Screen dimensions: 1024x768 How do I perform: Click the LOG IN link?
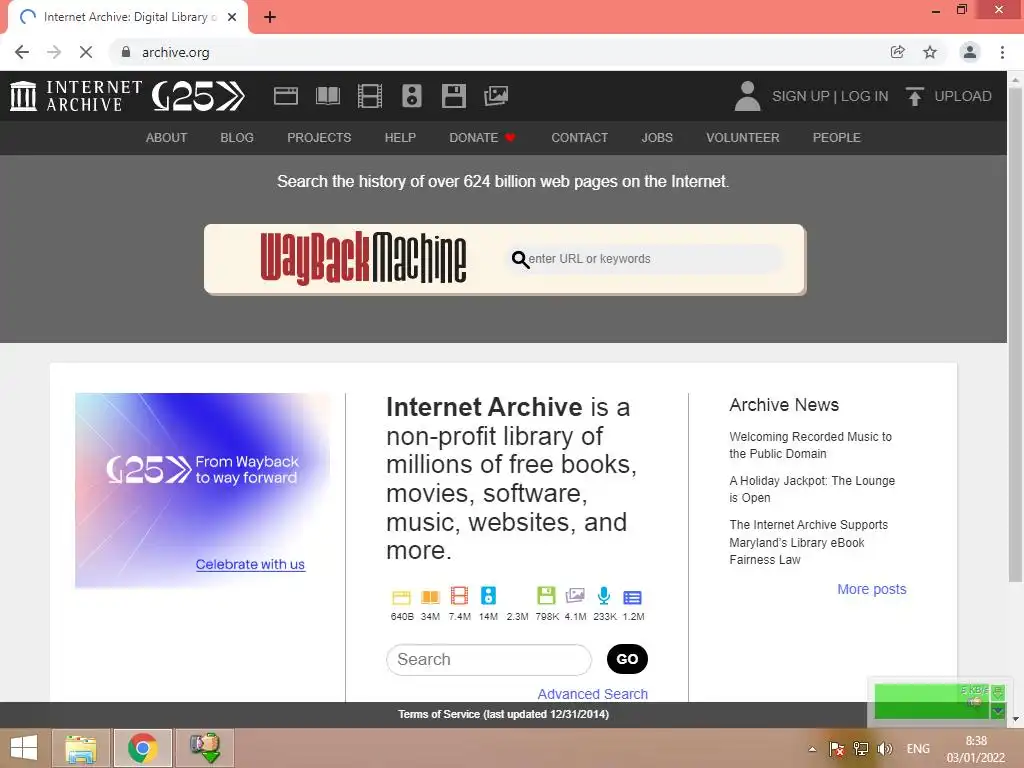click(865, 96)
